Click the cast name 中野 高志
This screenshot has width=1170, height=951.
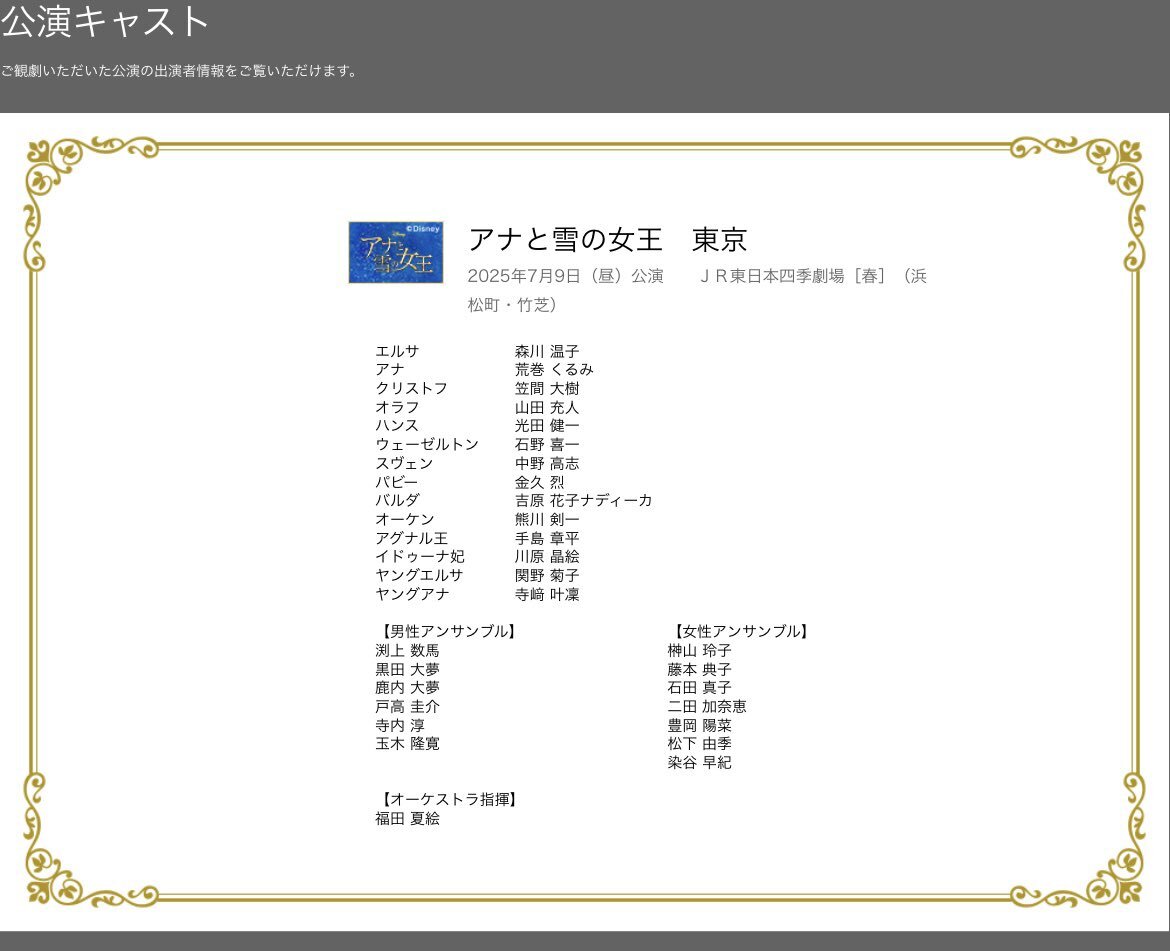(x=547, y=463)
